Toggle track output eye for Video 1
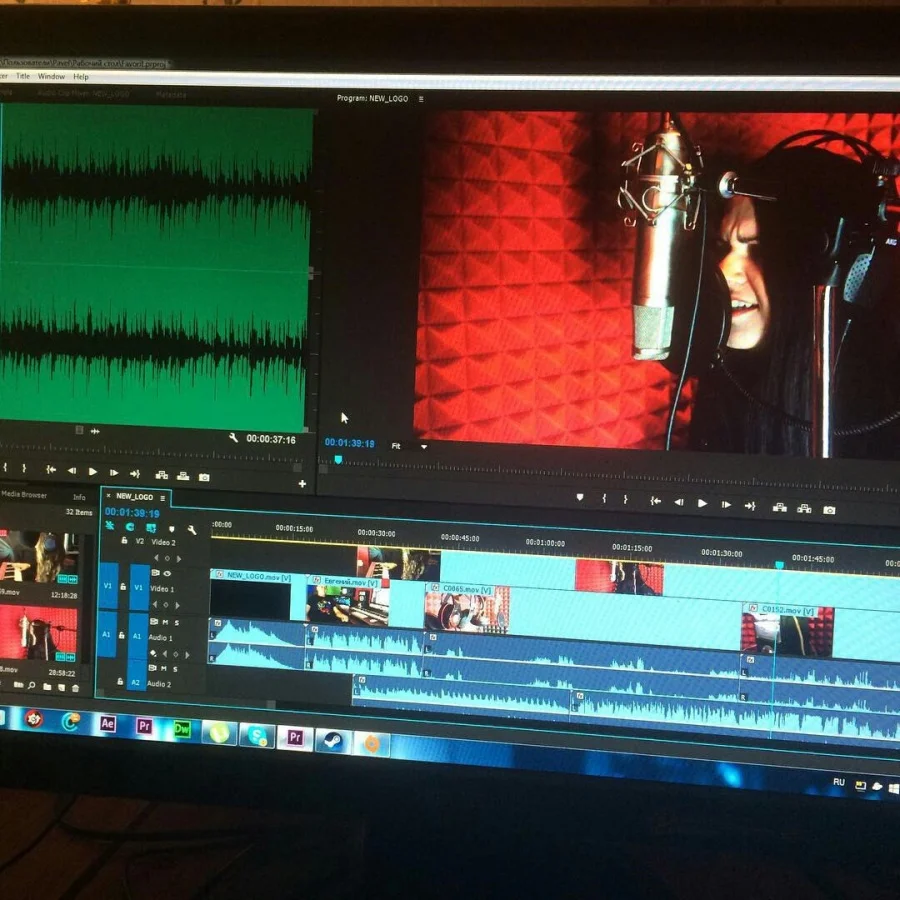The image size is (900, 900). click(166, 574)
